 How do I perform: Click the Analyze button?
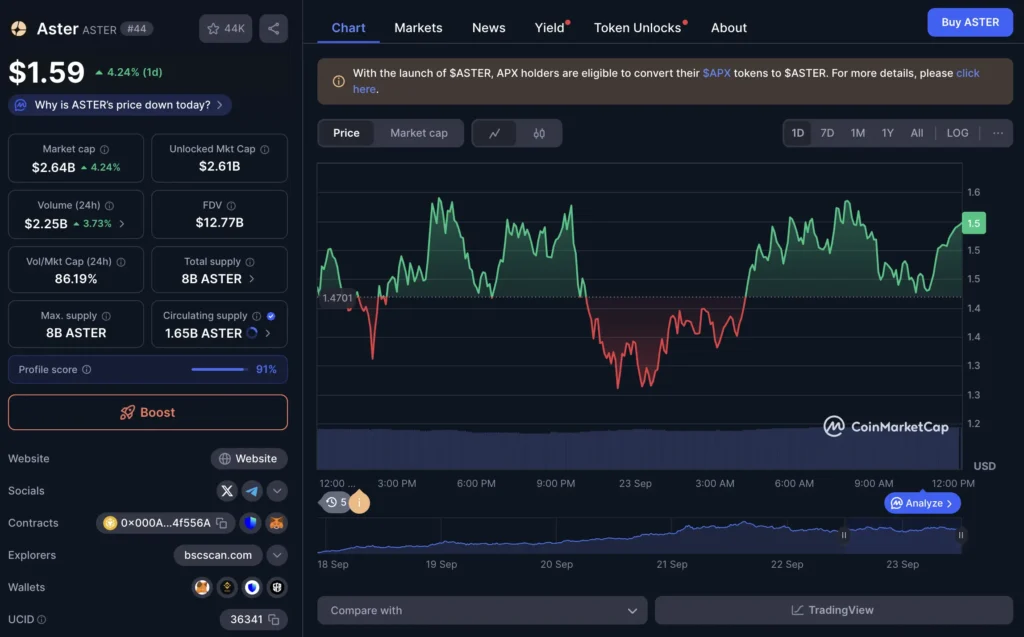(922, 503)
